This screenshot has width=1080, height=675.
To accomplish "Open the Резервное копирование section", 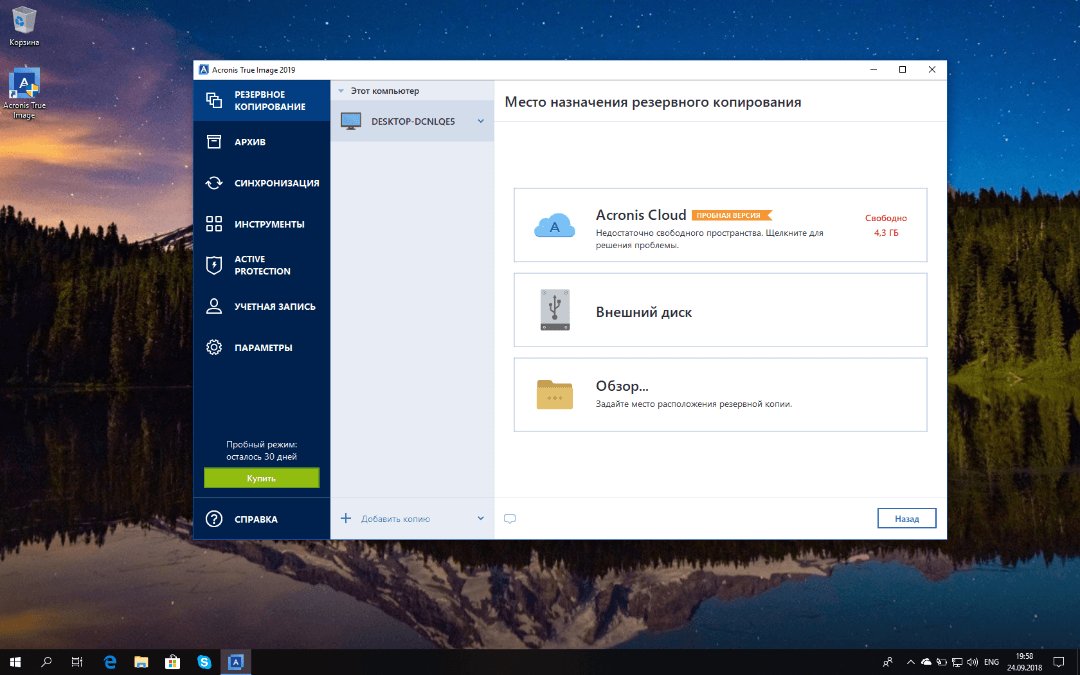I will (x=262, y=101).
